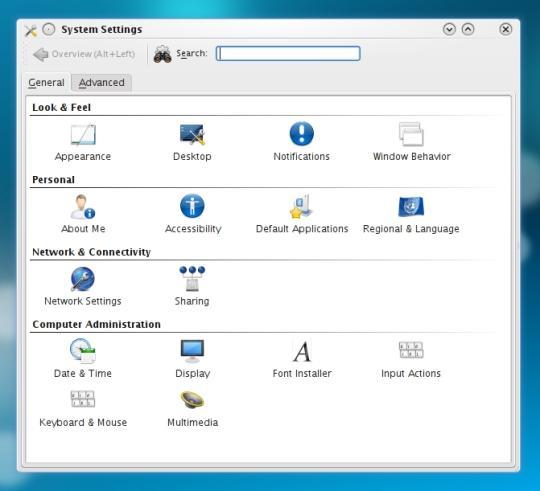
Task: Open the Accessibility icon
Action: coord(192,206)
